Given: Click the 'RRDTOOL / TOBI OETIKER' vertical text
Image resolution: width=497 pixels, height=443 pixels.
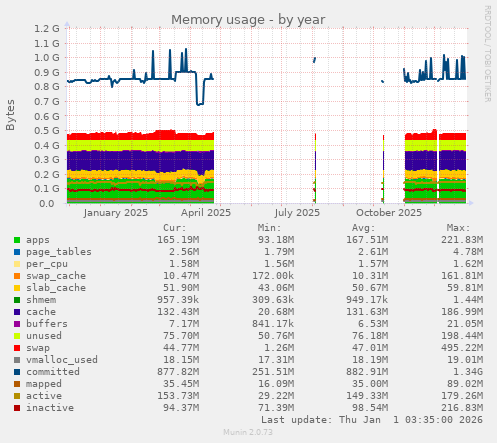Looking at the screenshot, I should tap(488, 53).
